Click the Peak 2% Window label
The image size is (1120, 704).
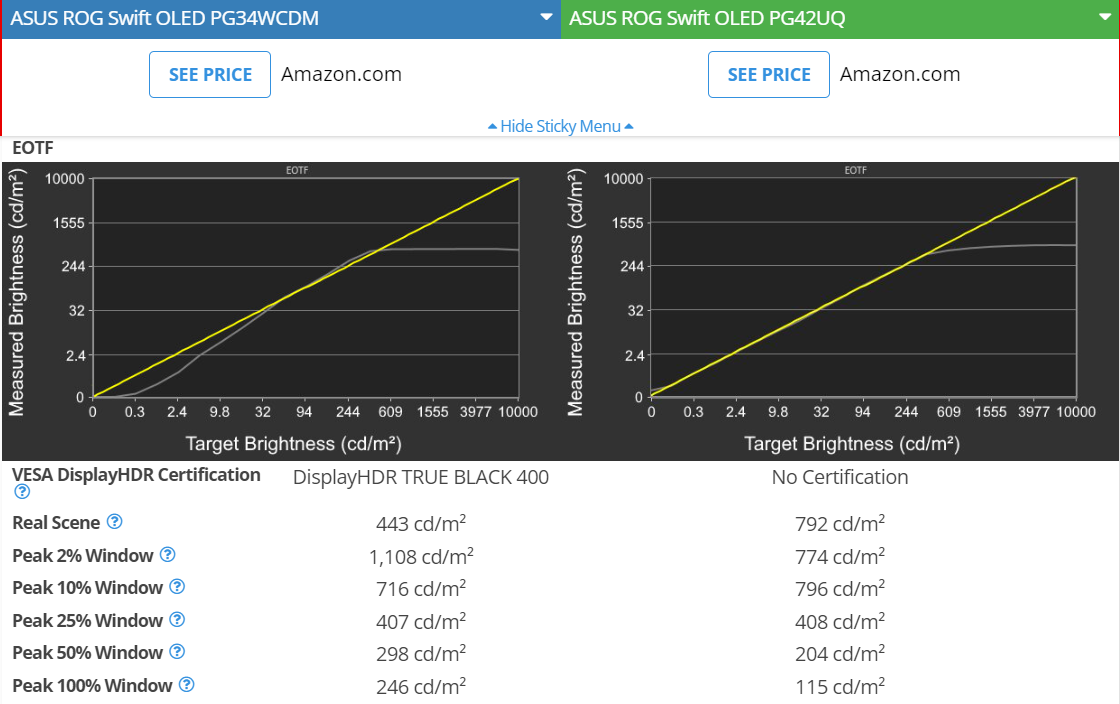83,555
